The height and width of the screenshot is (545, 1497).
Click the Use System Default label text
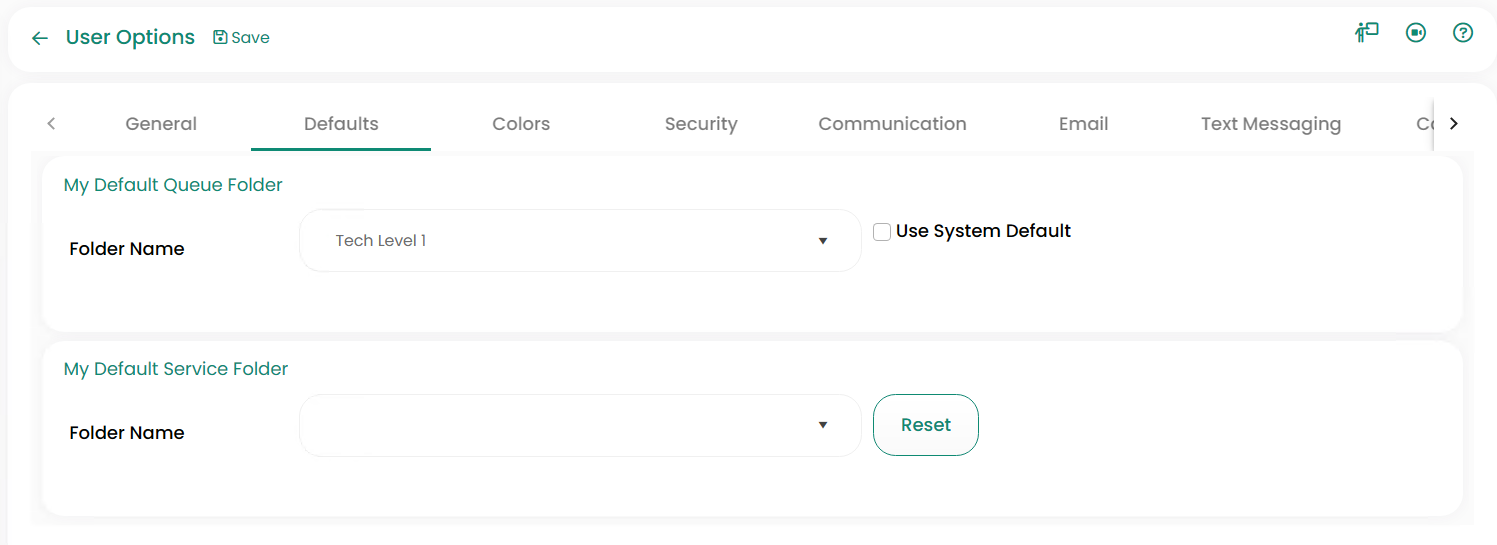[x=983, y=231]
